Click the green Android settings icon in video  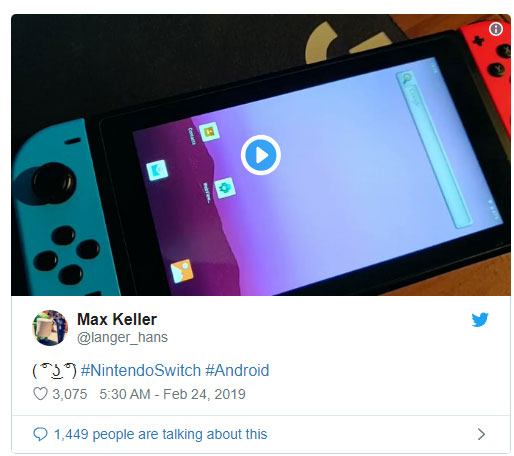point(225,188)
